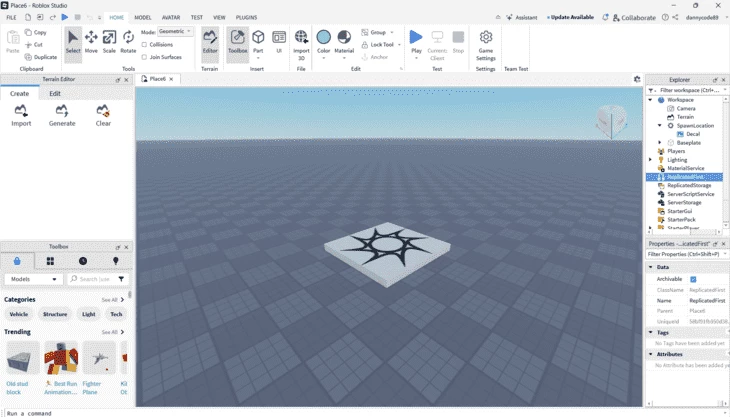Viewport: 730px width, 417px height.
Task: Open Toolbox inventory grid tab
Action: [x=50, y=261]
